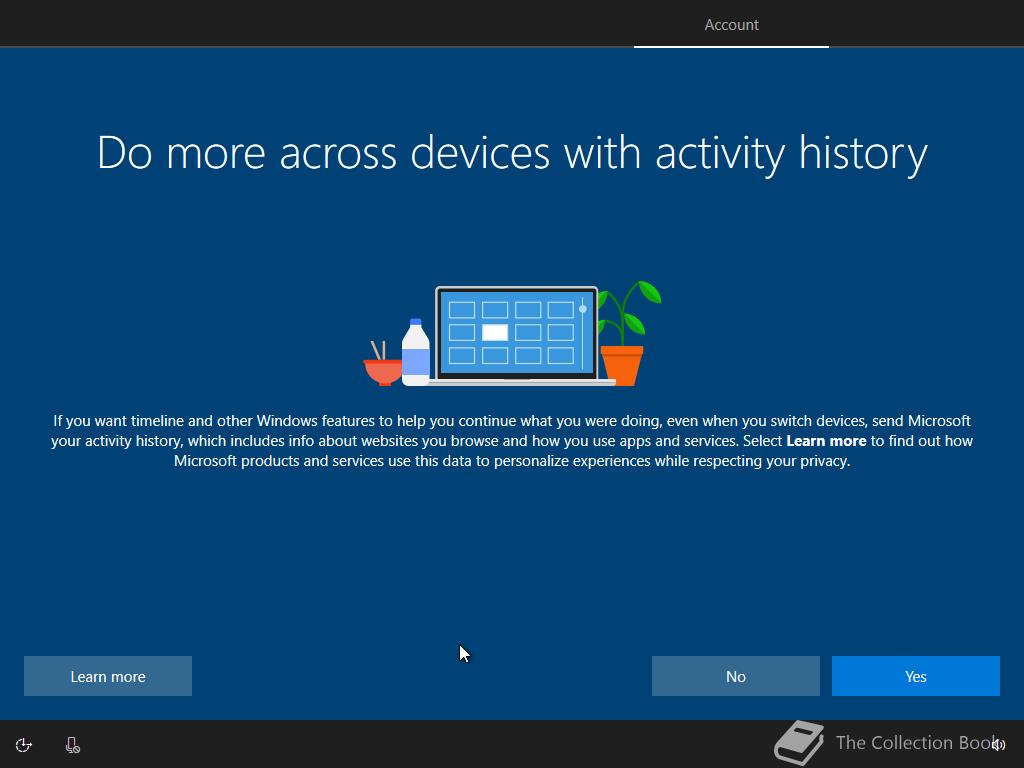The image size is (1024, 768).
Task: Click the Yes button
Action: point(915,676)
